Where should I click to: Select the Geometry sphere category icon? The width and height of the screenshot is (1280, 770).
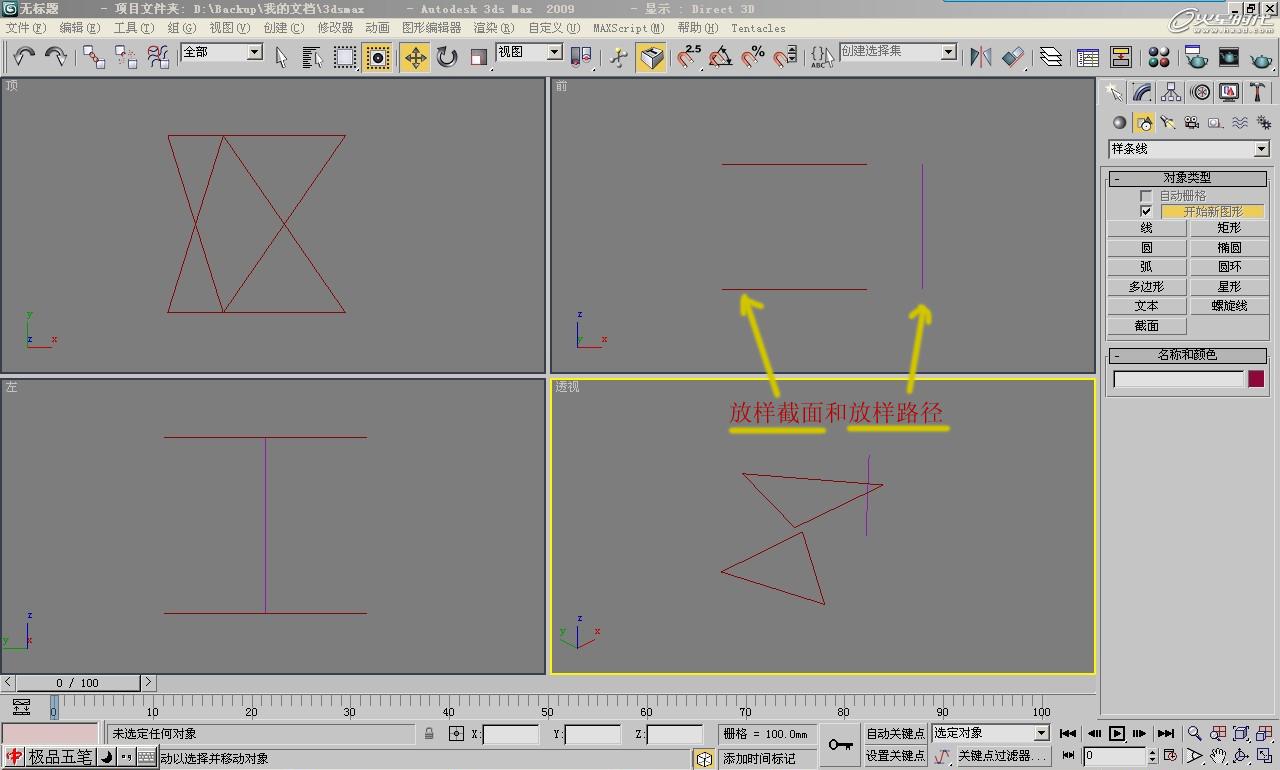coord(1119,123)
